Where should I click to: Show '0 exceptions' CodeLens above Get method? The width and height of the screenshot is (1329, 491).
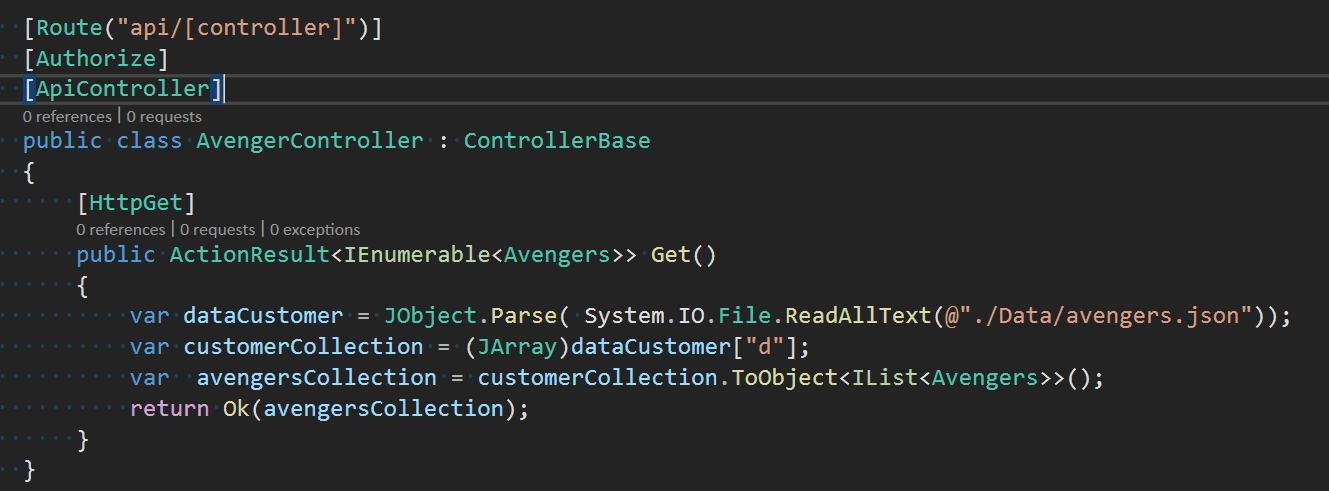[315, 230]
